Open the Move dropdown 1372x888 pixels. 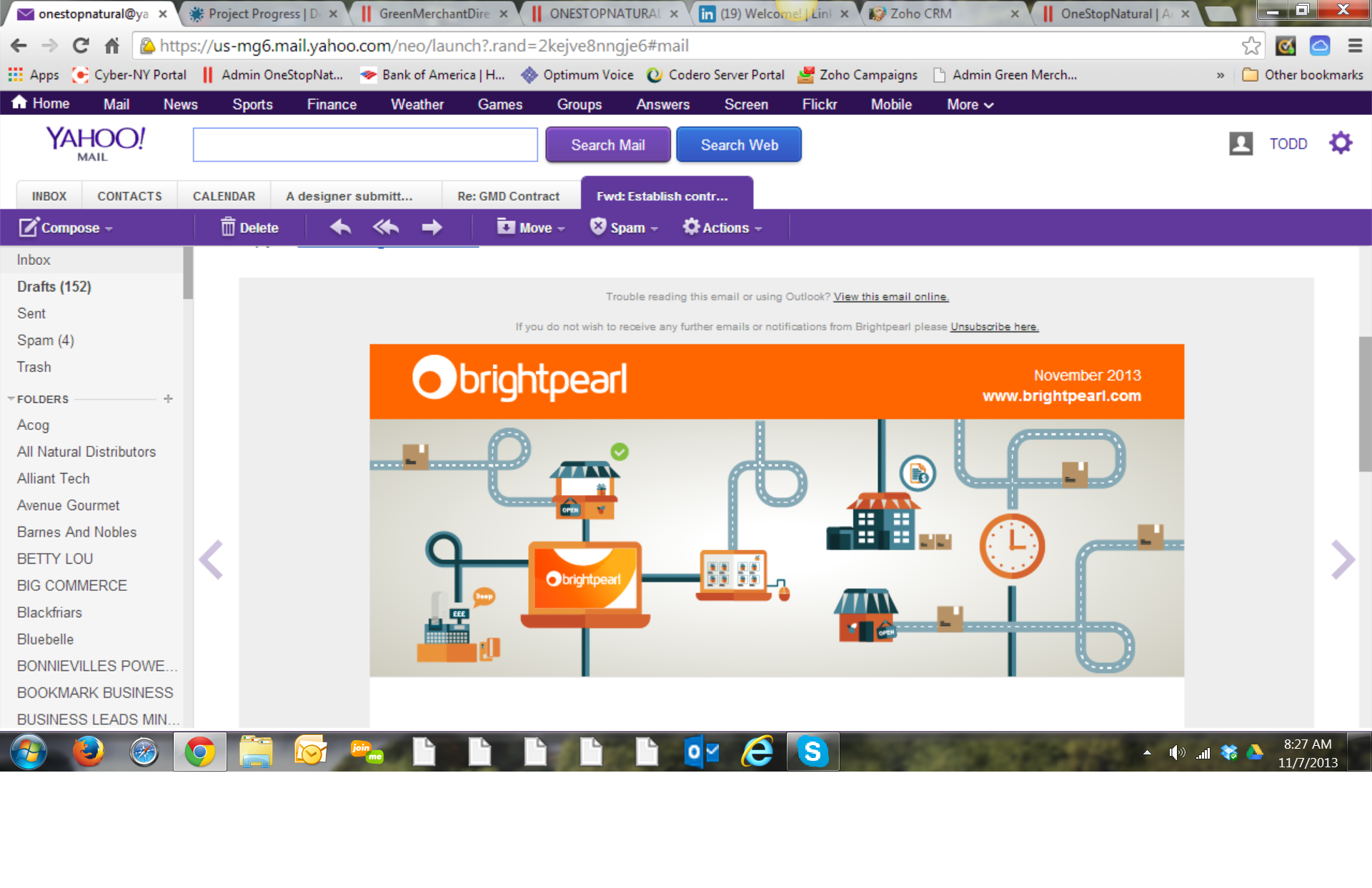531,227
